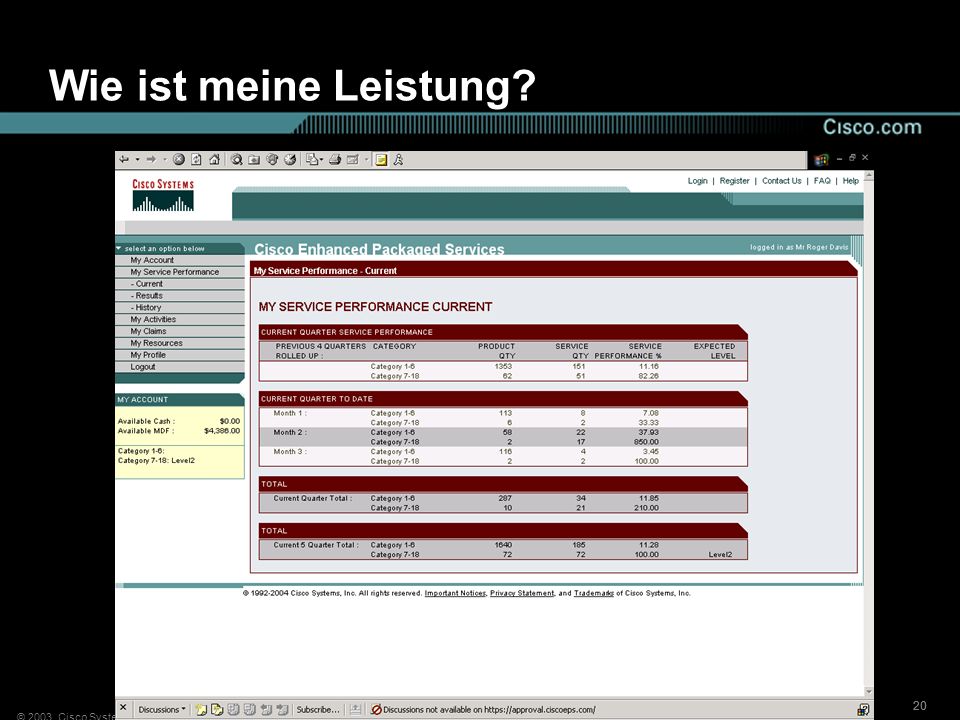Toggle the Show/Hide Discussion Pane icon
Screen dimensions: 960x720
[x=355, y=710]
